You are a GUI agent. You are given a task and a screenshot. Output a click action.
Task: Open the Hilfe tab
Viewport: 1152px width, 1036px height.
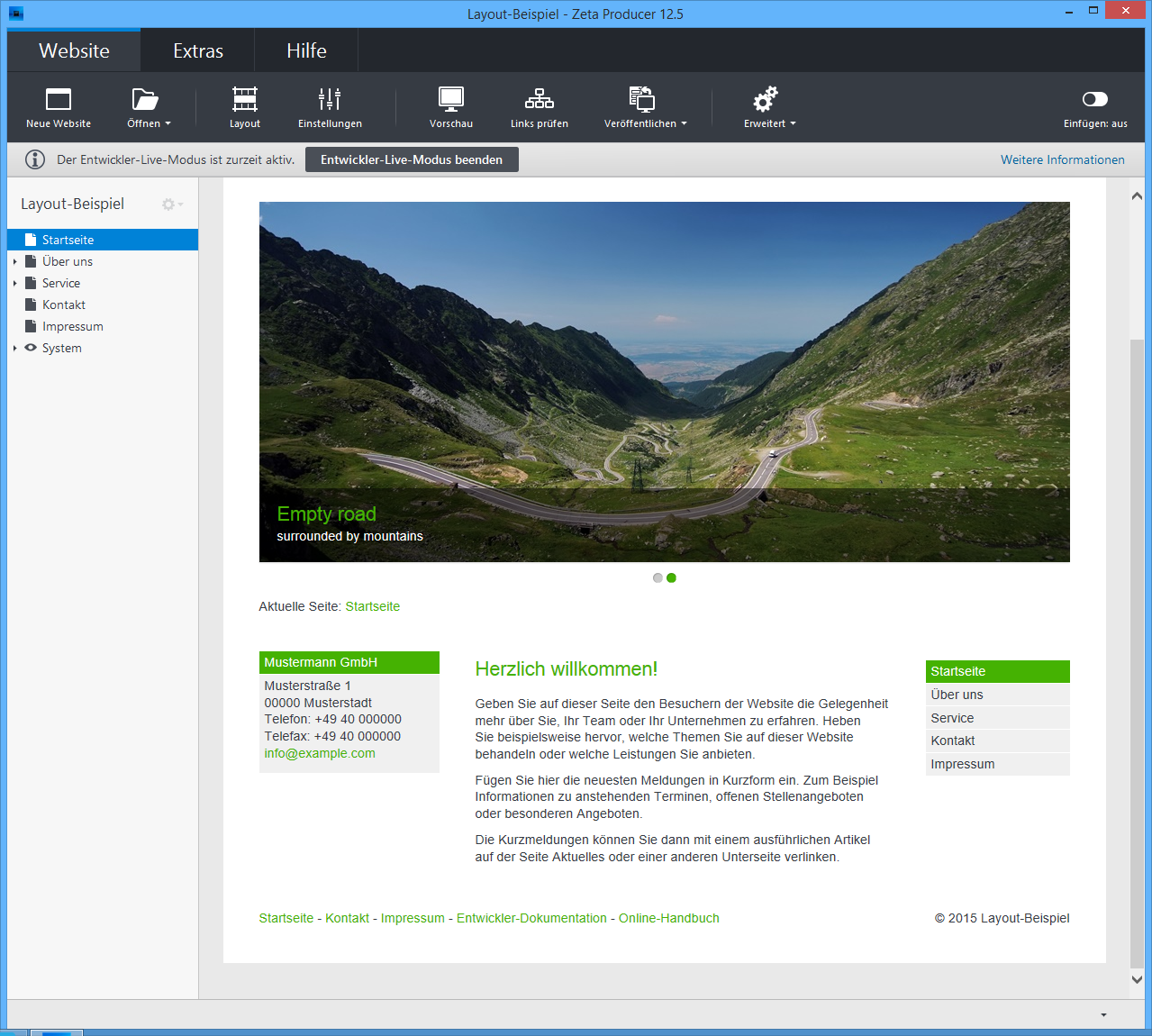pyautogui.click(x=306, y=51)
